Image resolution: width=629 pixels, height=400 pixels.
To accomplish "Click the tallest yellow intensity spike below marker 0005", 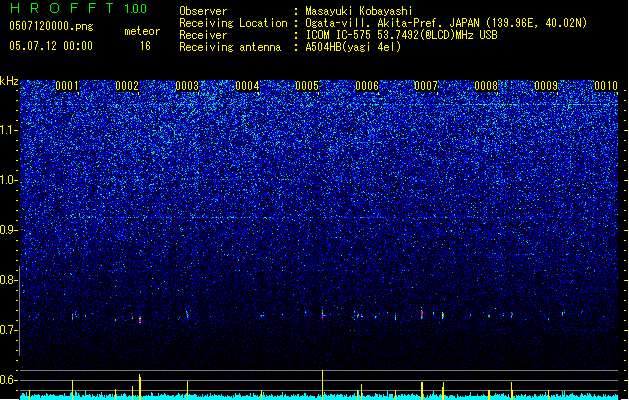I will pos(323,385).
